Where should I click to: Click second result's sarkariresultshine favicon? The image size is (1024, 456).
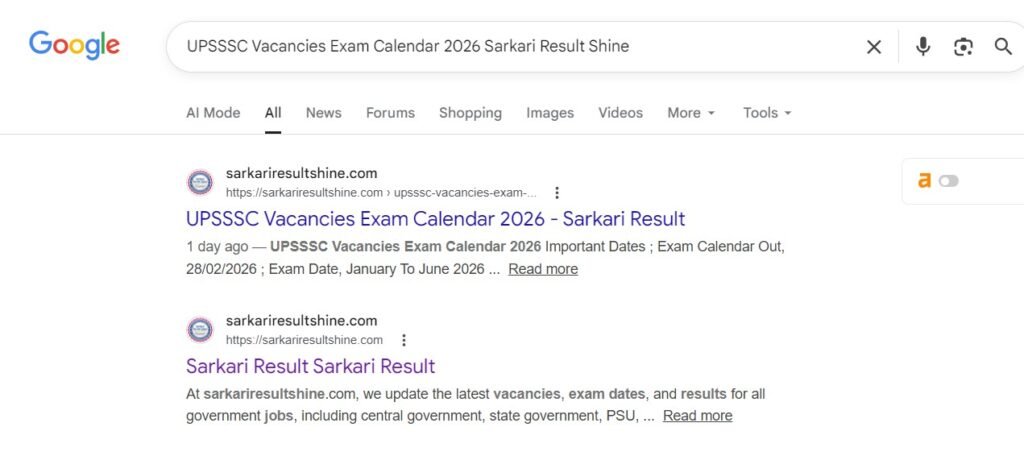tap(200, 330)
